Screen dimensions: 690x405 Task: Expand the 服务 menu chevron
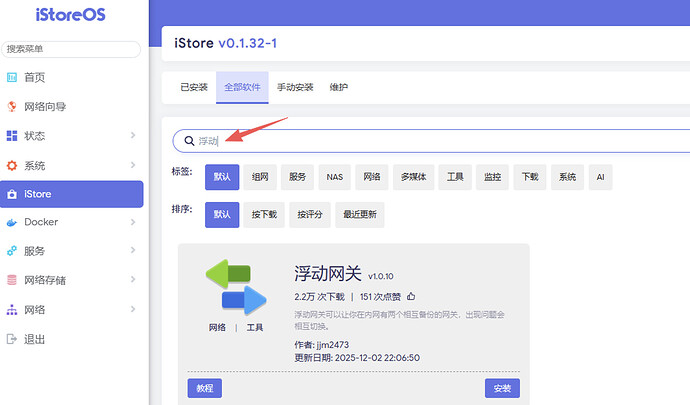133,250
